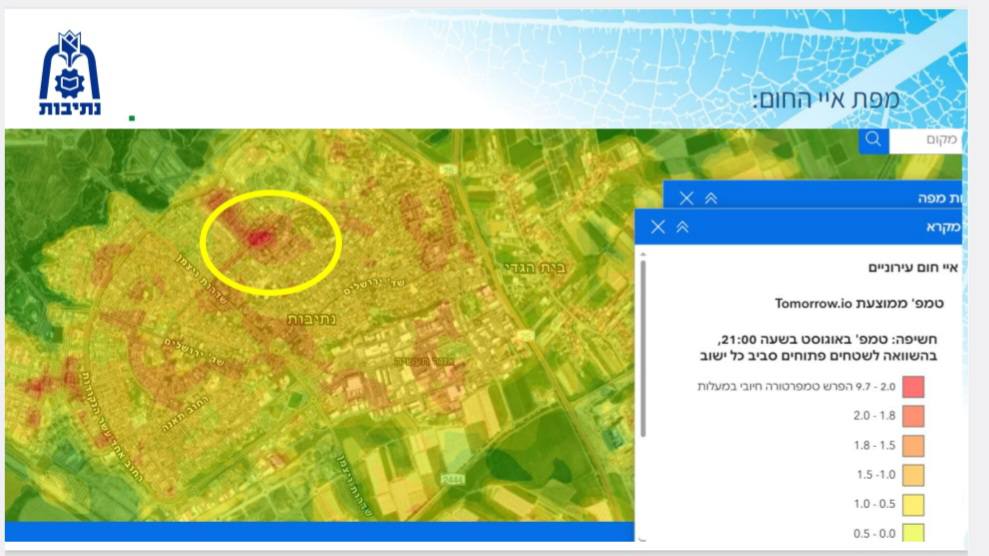Click the Netivot municipality logo
The image size is (989, 556).
click(69, 74)
